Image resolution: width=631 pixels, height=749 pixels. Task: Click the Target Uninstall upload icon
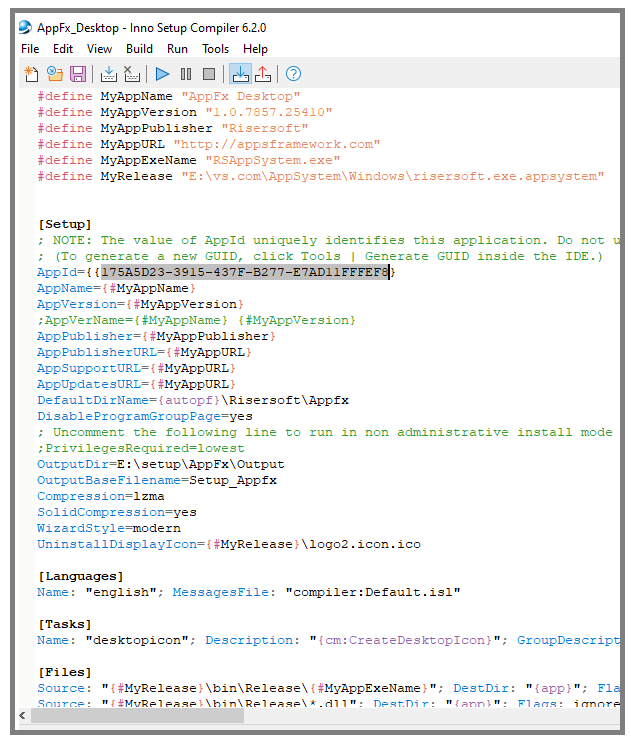263,74
